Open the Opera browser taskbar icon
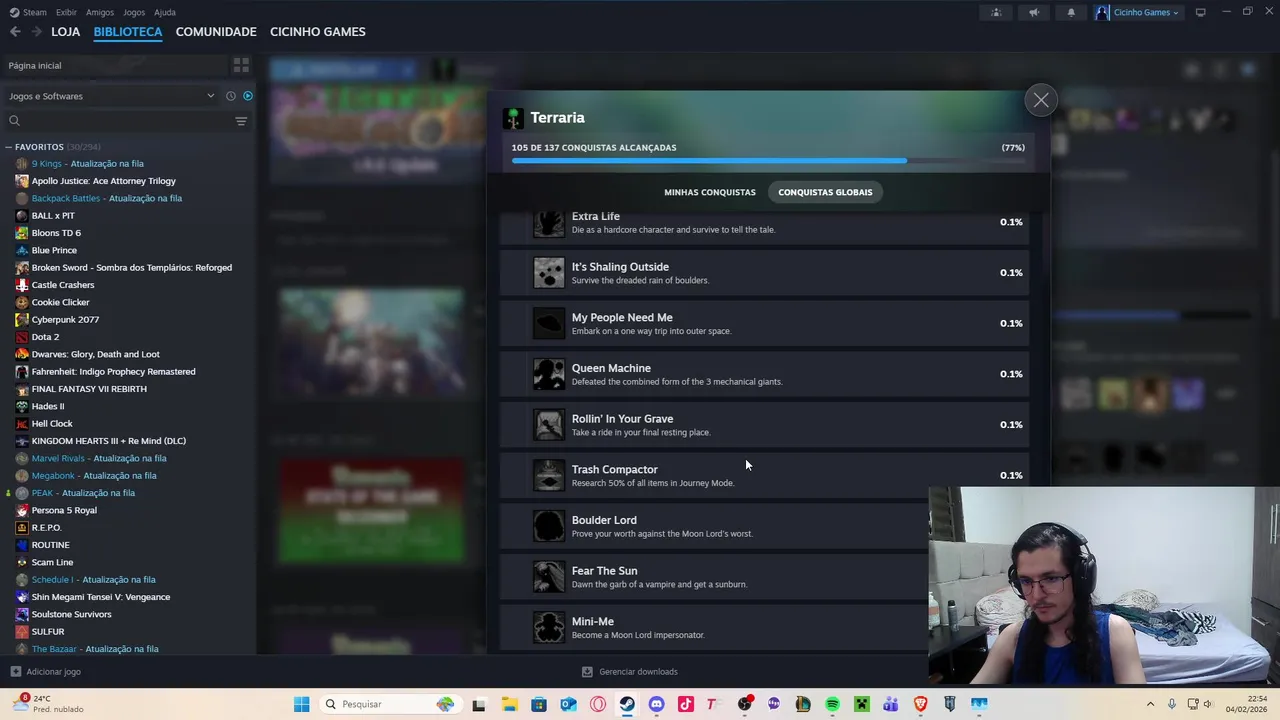Viewport: 1280px width, 720px height. (x=598, y=704)
